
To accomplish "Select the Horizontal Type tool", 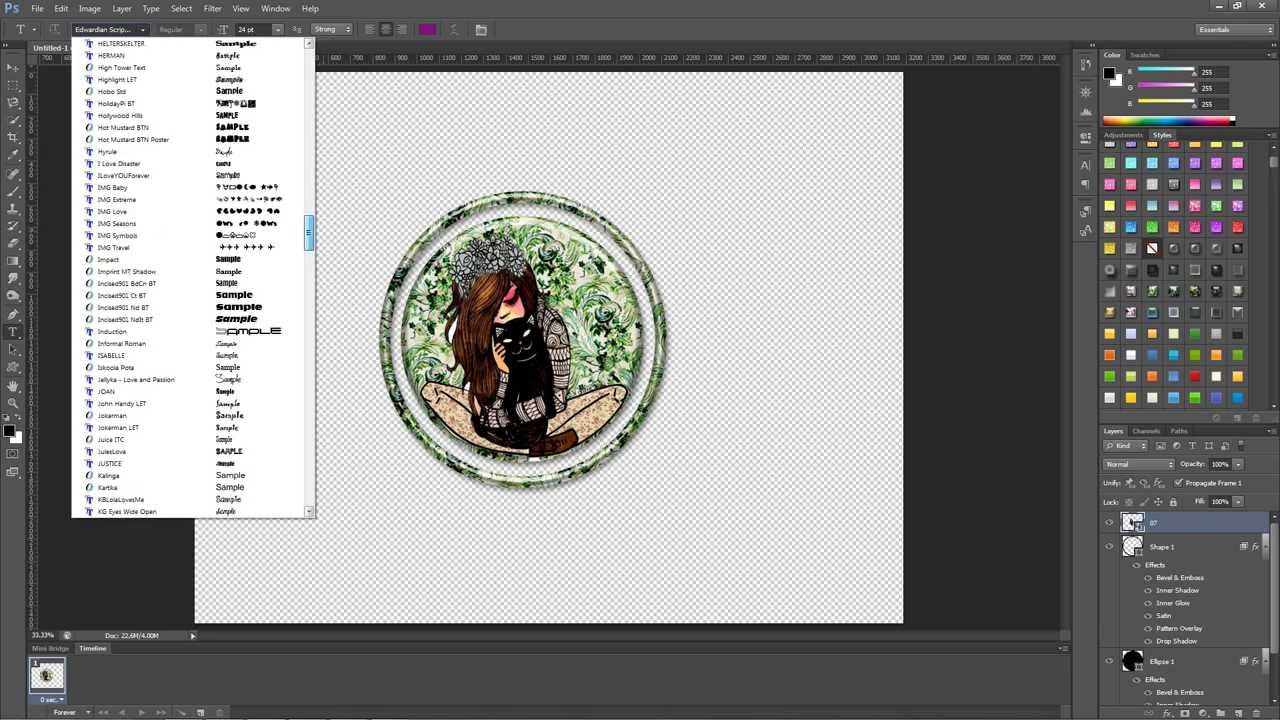I will click(x=13, y=332).
